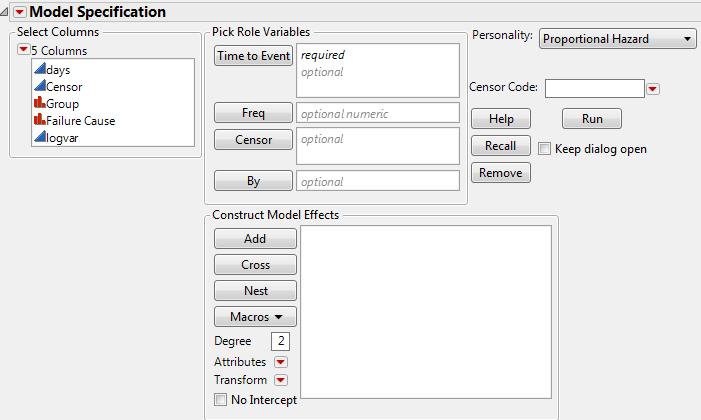Open the Attributes red triangle menu
The width and height of the screenshot is (701, 420).
coord(281,362)
